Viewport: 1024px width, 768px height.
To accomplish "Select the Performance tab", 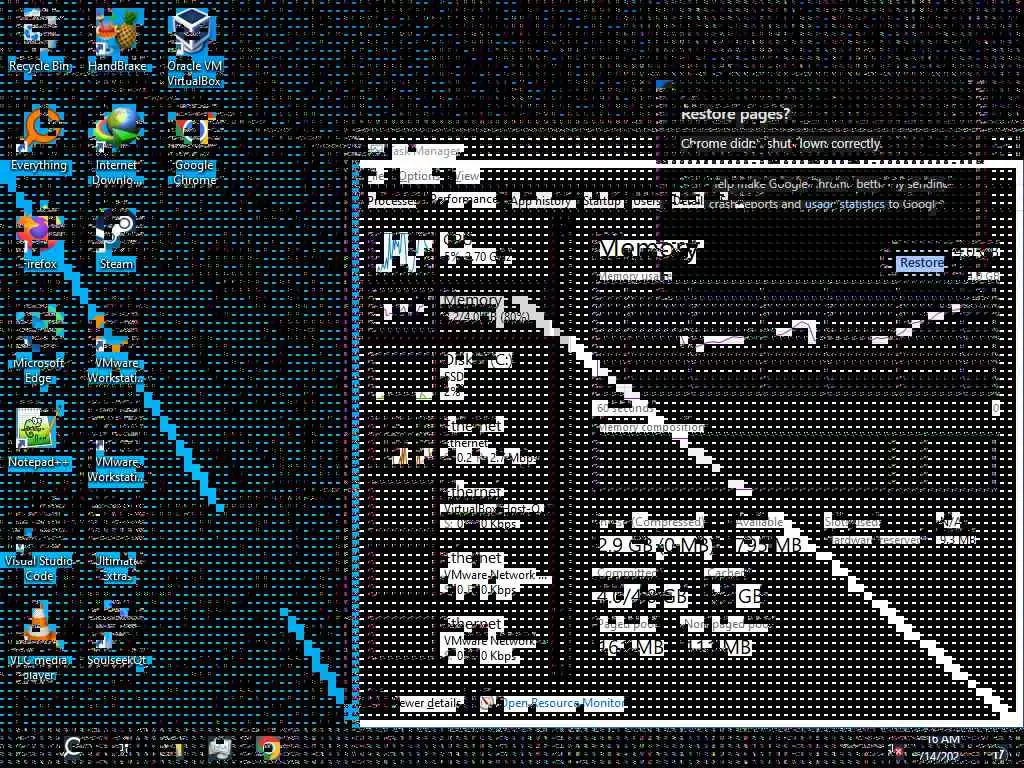I will (463, 200).
